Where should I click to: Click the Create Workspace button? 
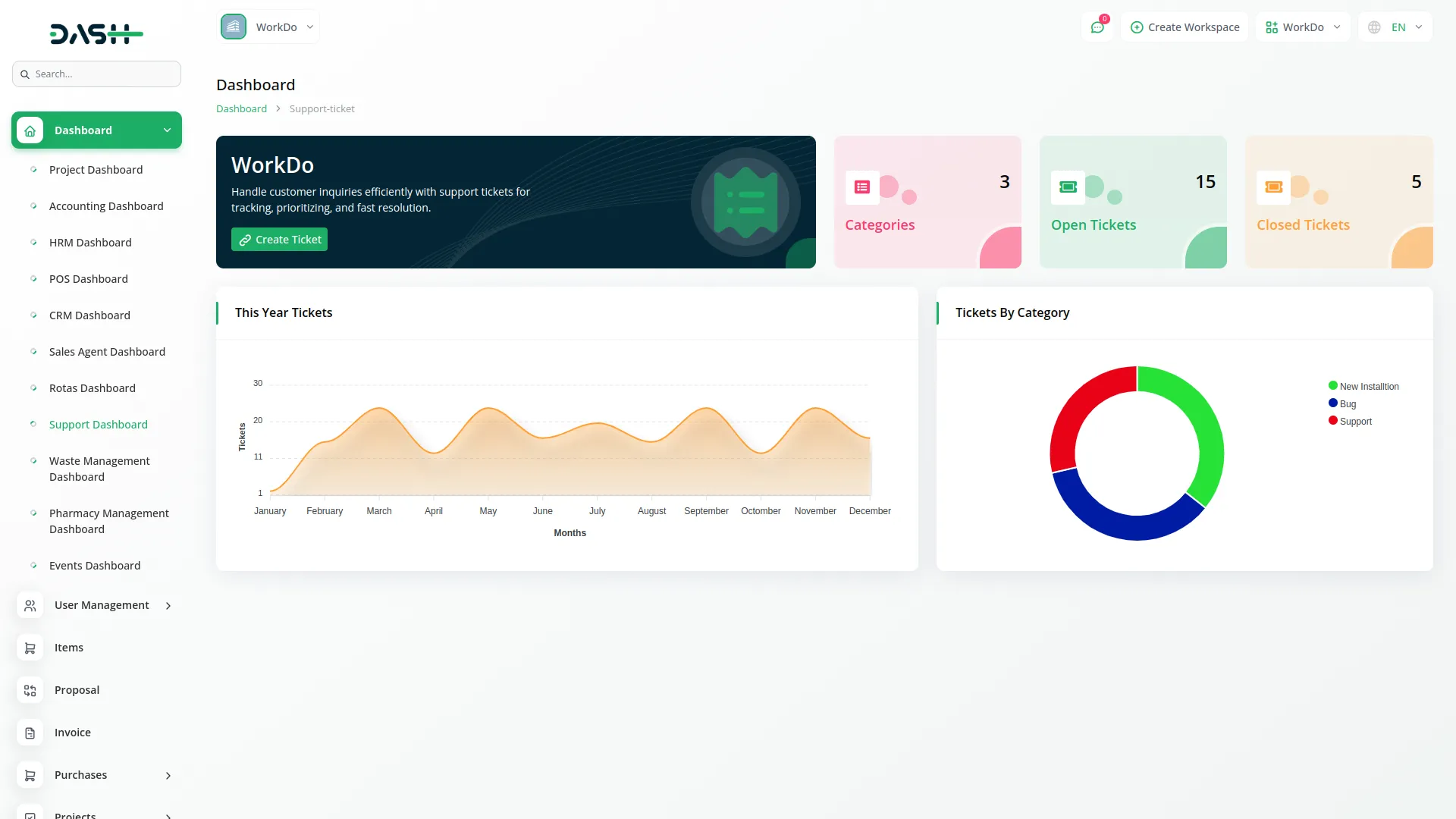click(x=1185, y=27)
